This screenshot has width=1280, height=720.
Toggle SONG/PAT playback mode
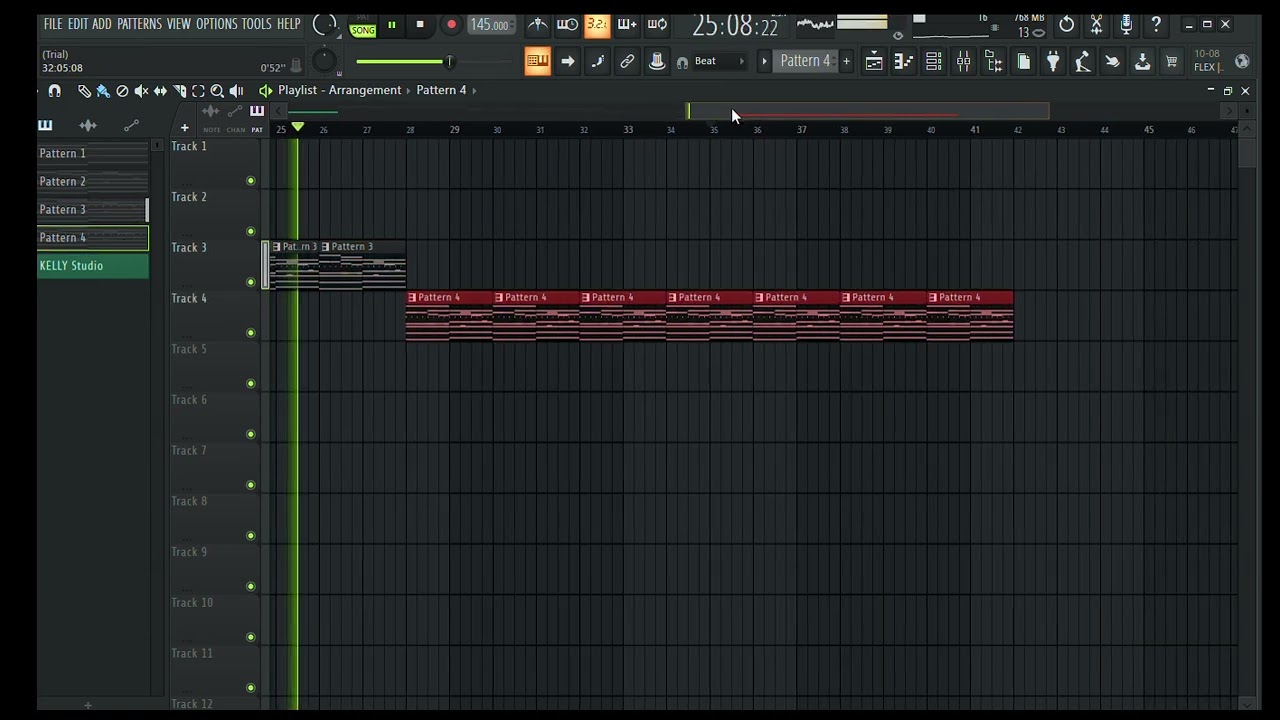(x=363, y=27)
